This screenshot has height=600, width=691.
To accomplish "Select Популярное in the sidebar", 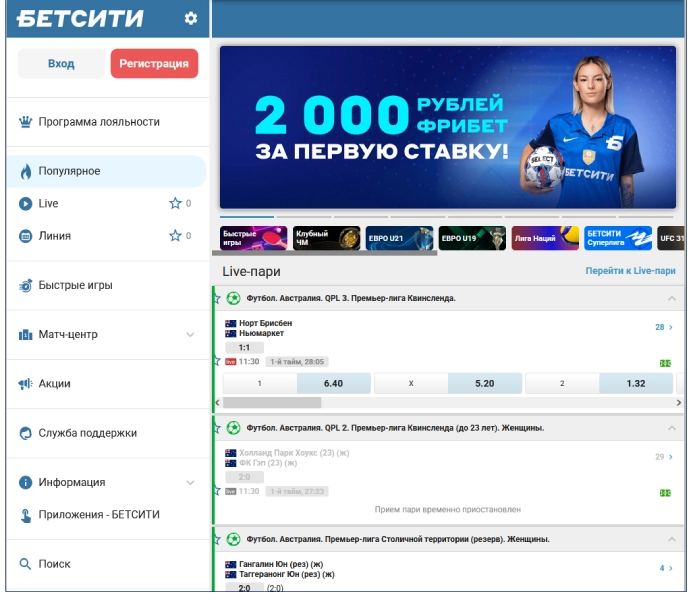I will click(106, 171).
